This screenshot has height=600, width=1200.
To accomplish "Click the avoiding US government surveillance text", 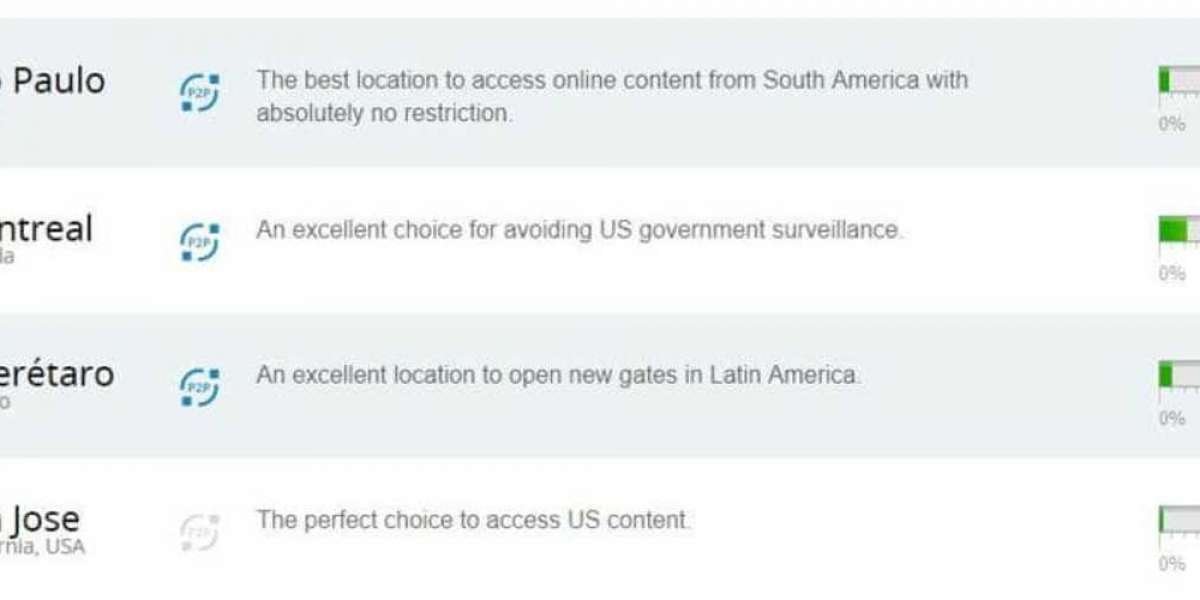I will (579, 230).
